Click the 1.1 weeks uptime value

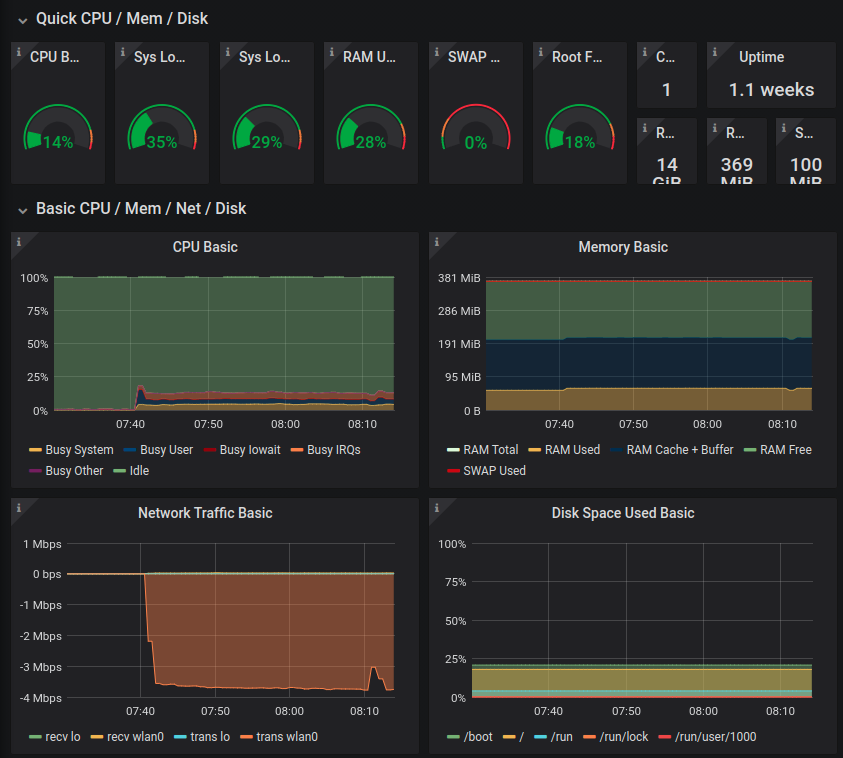pos(771,90)
